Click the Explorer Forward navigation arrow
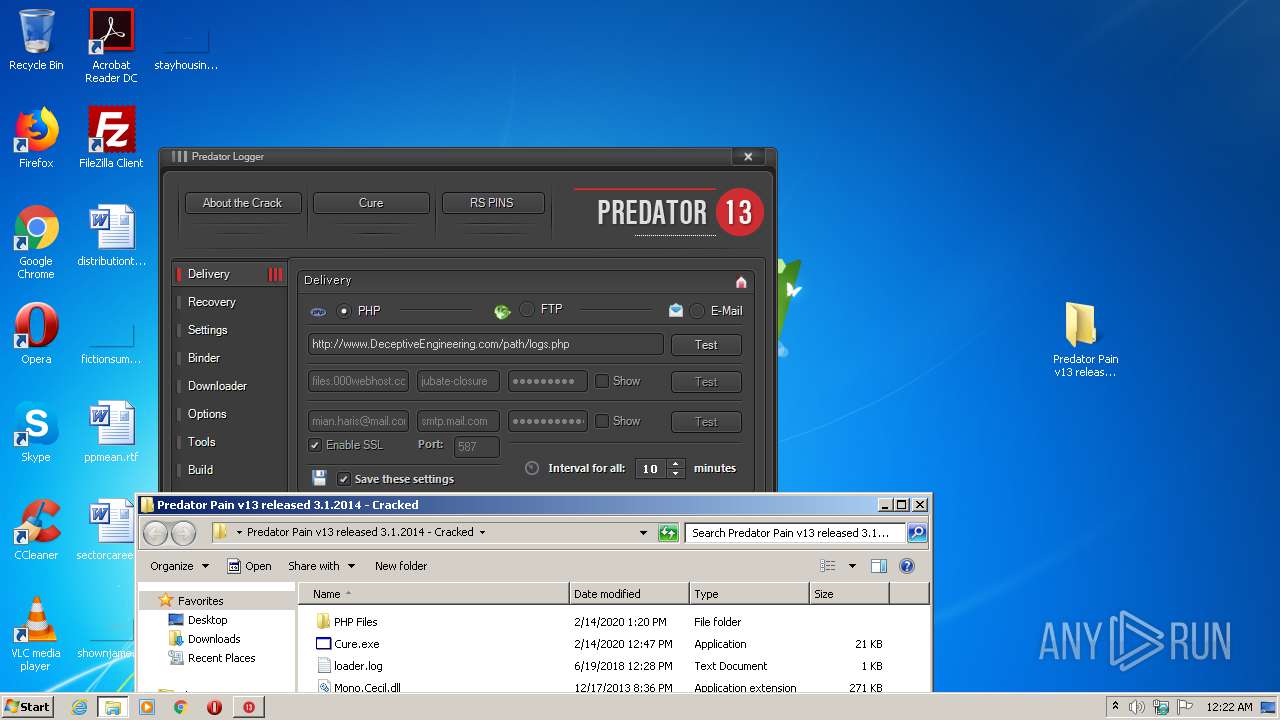 pyautogui.click(x=183, y=533)
